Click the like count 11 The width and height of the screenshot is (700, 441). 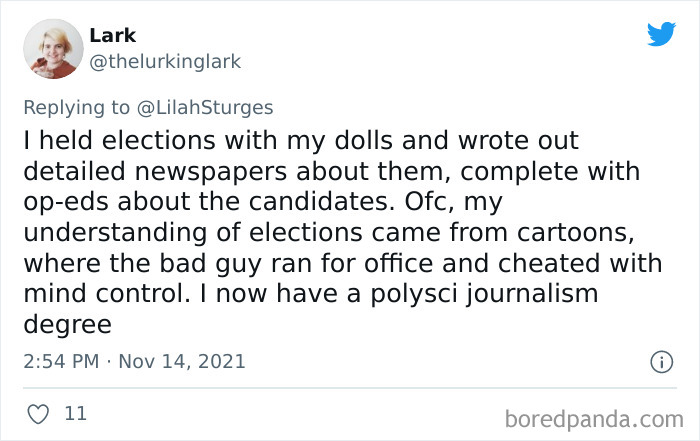click(x=75, y=412)
